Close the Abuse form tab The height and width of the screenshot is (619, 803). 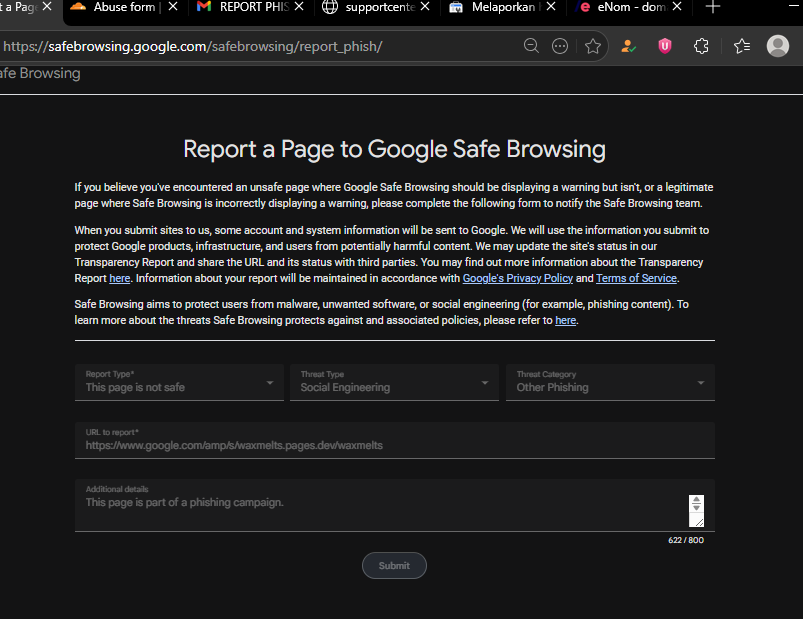click(173, 7)
